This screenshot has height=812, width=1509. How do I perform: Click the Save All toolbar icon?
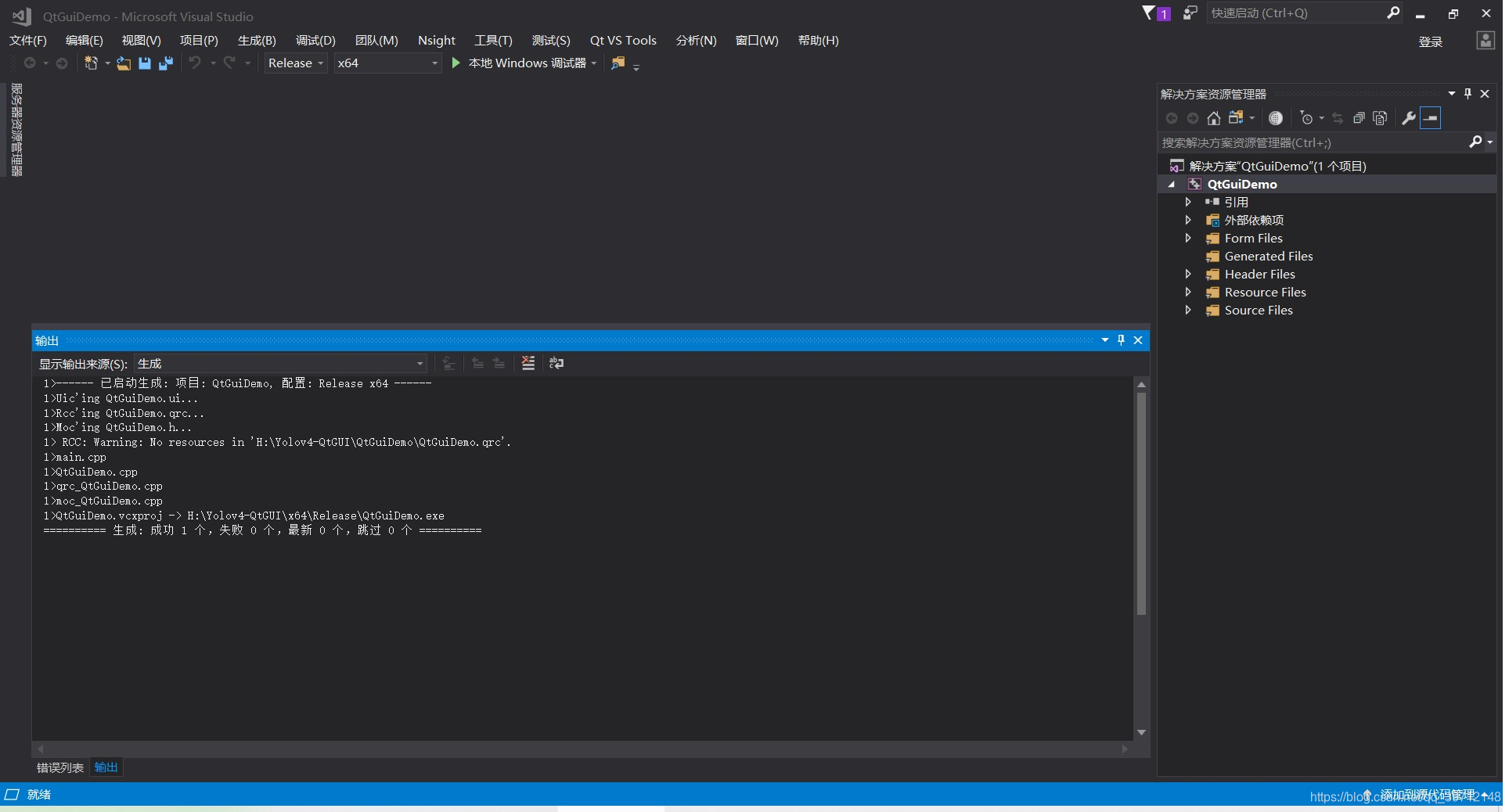[165, 63]
